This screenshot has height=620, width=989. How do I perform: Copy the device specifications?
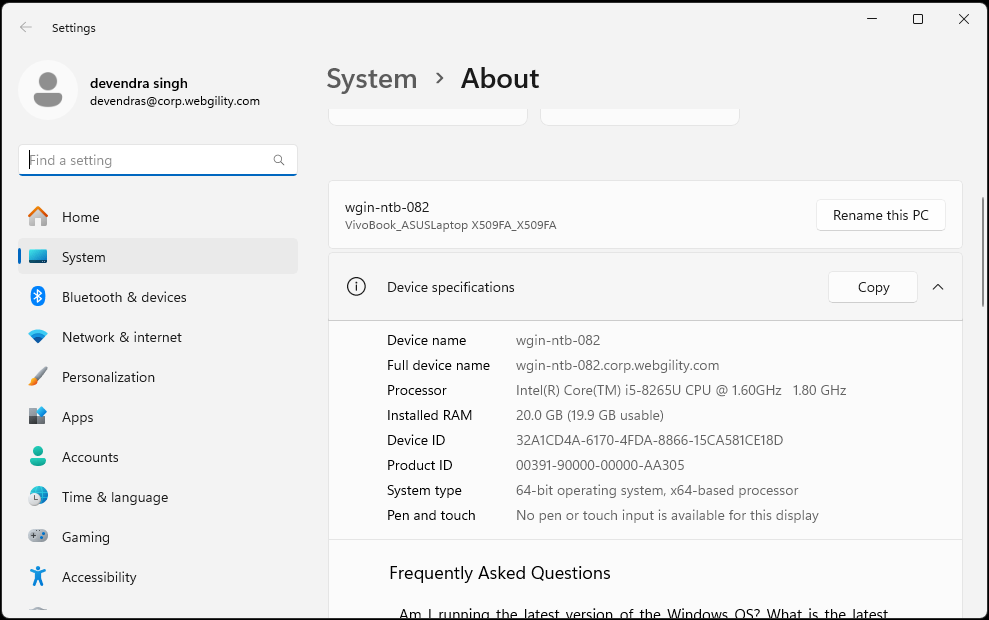(873, 287)
